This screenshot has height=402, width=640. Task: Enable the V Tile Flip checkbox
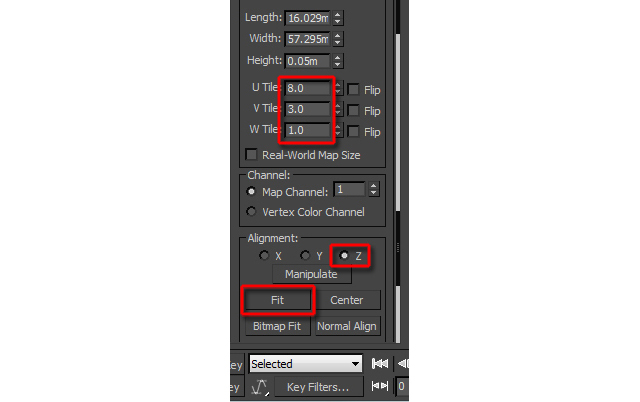[x=353, y=110]
